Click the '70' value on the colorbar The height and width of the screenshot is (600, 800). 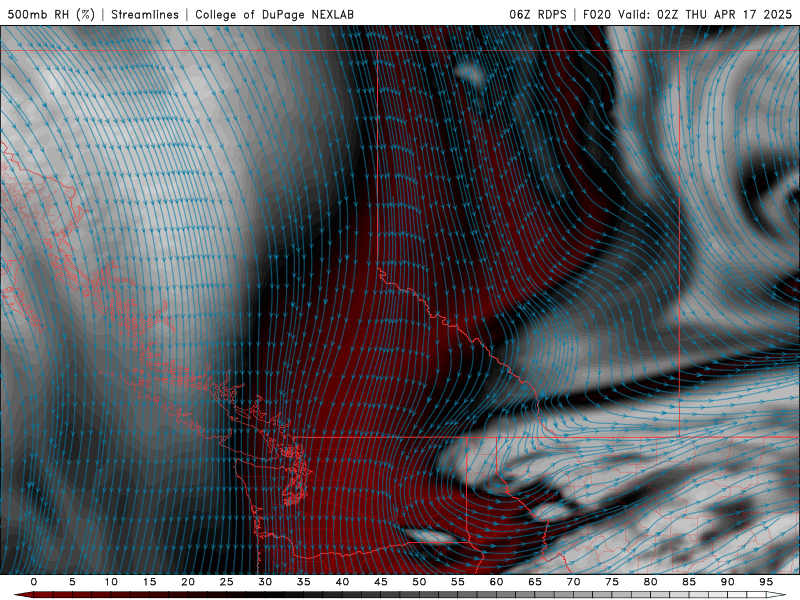tap(573, 582)
